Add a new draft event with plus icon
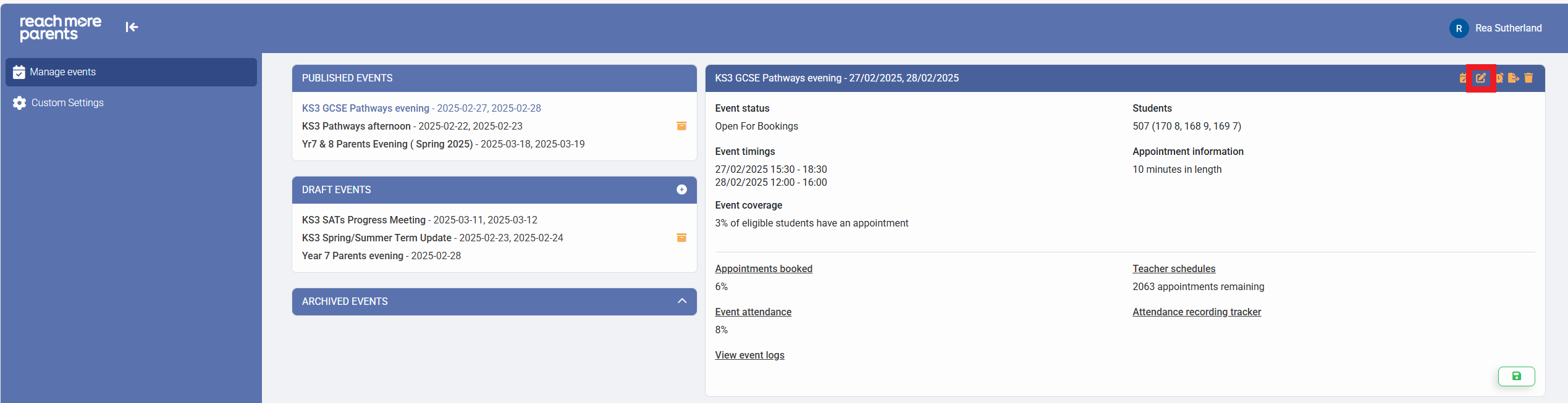 coord(681,190)
